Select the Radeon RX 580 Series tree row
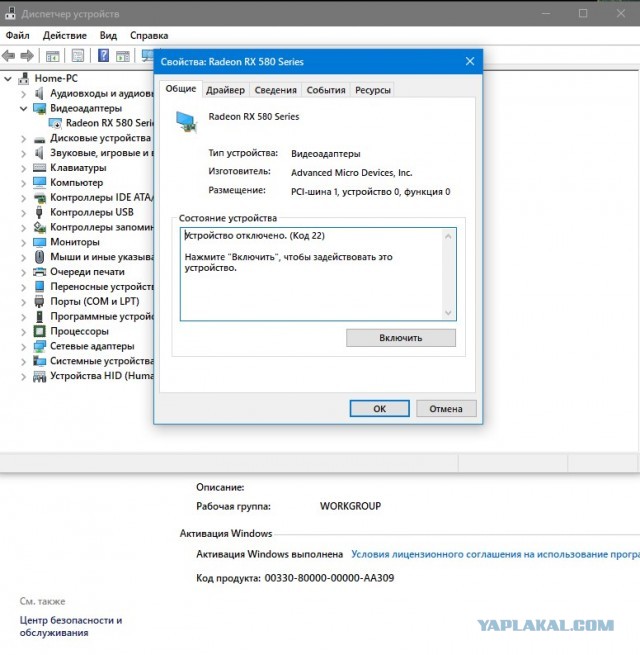640x655 pixels. click(x=102, y=123)
